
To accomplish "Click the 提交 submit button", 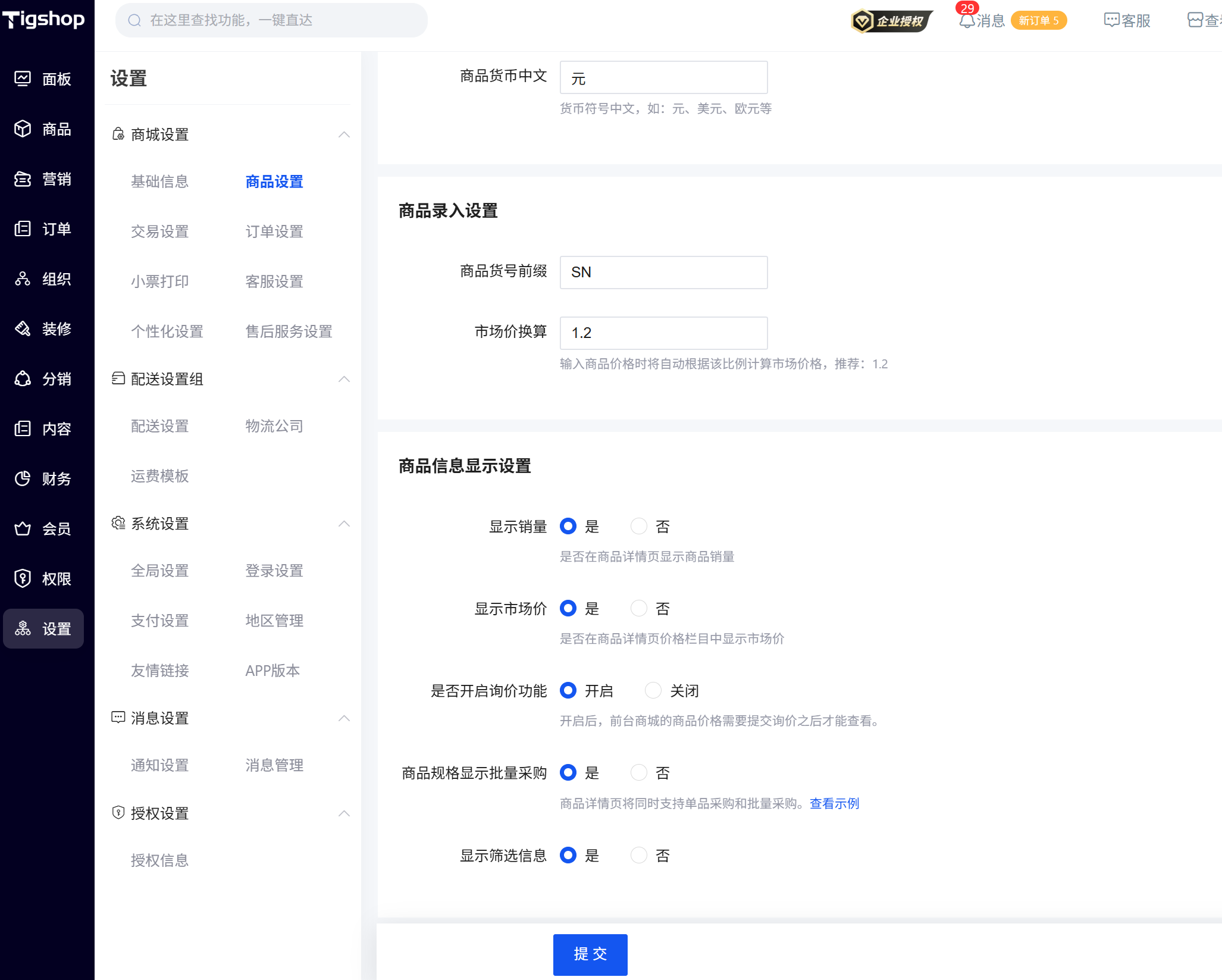I will (x=590, y=954).
